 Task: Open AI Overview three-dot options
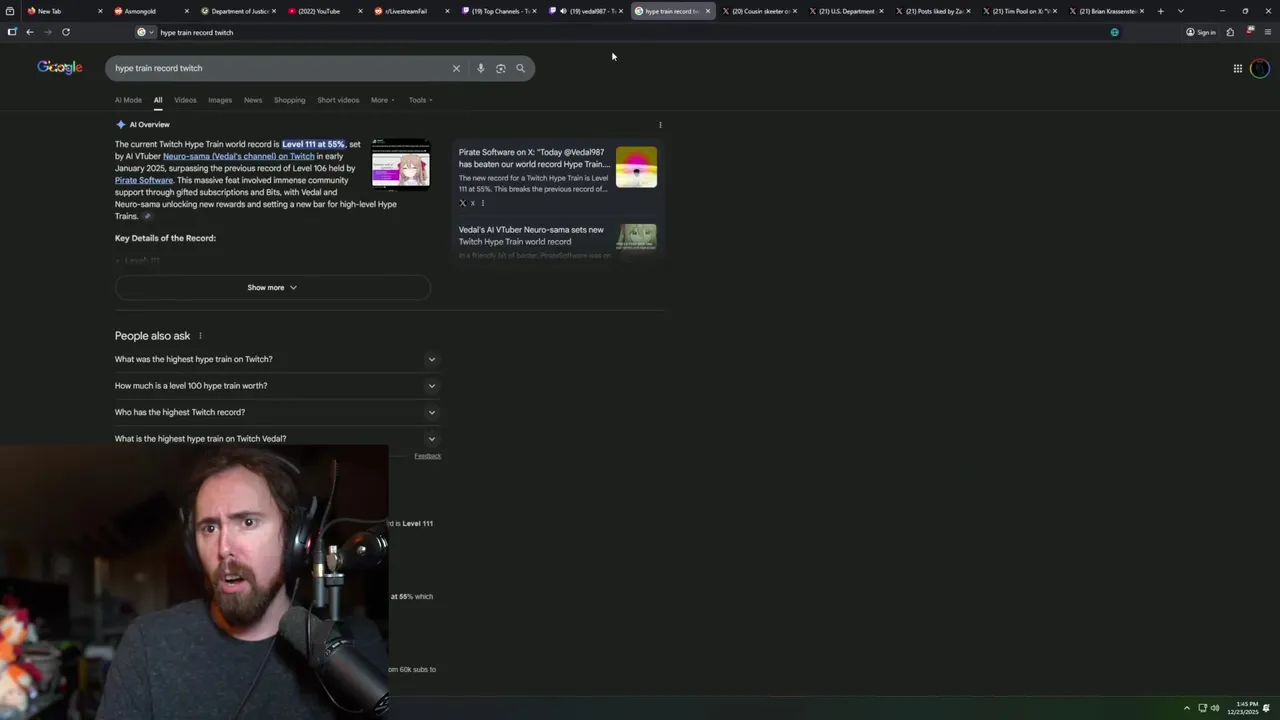tap(660, 125)
